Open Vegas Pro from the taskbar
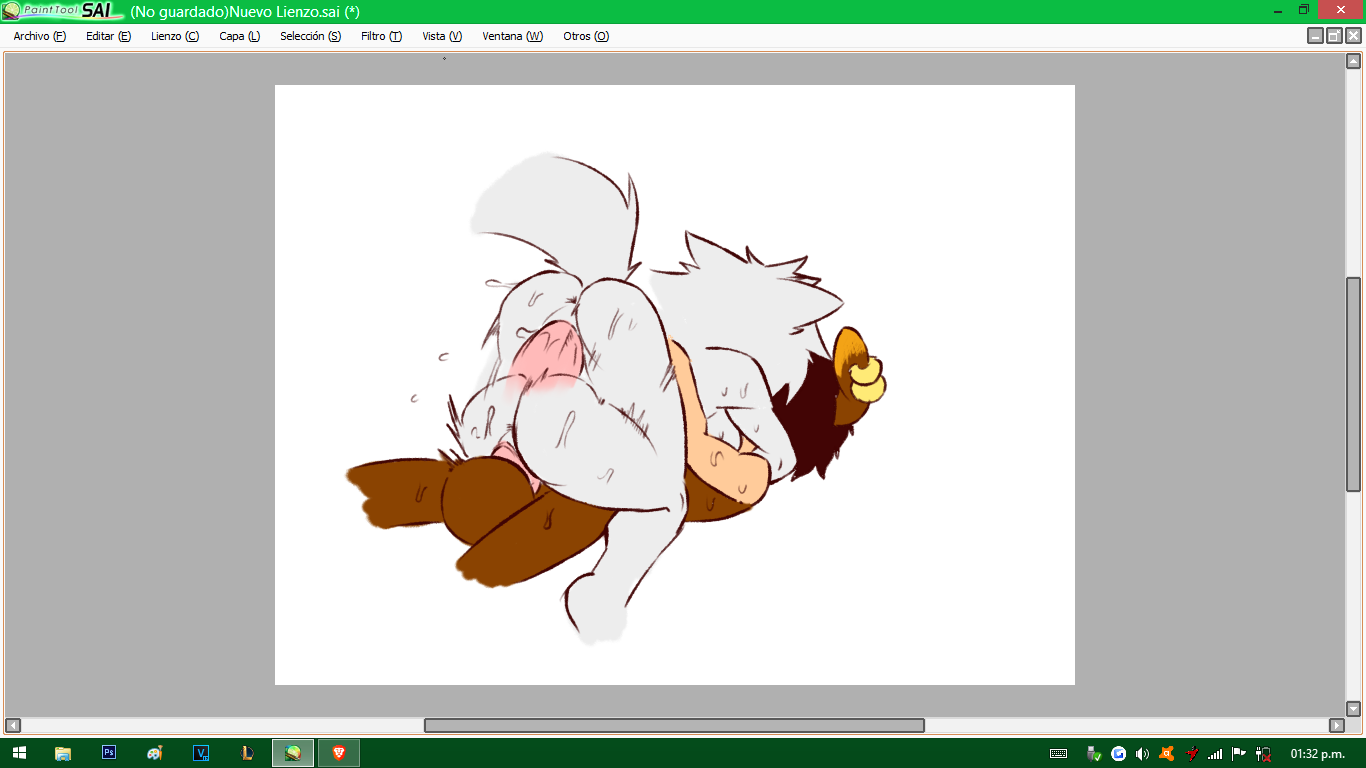 tap(201, 753)
